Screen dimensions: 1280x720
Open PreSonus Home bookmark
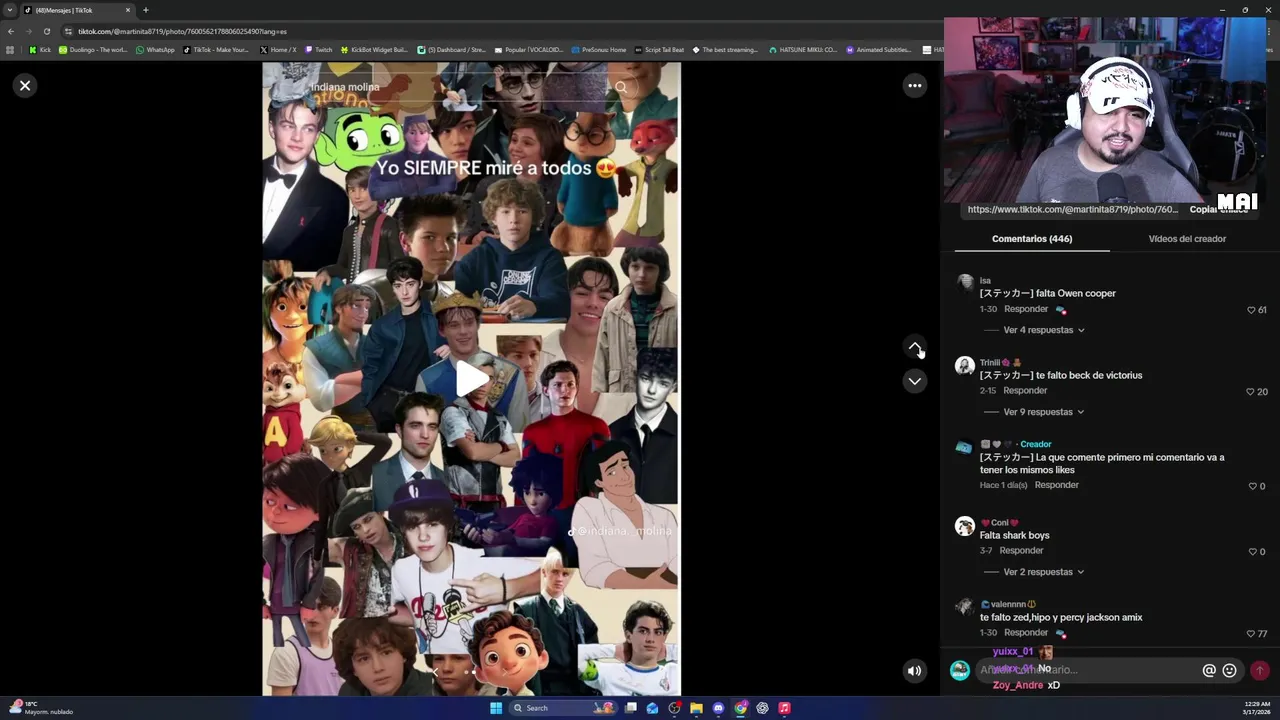(x=599, y=50)
